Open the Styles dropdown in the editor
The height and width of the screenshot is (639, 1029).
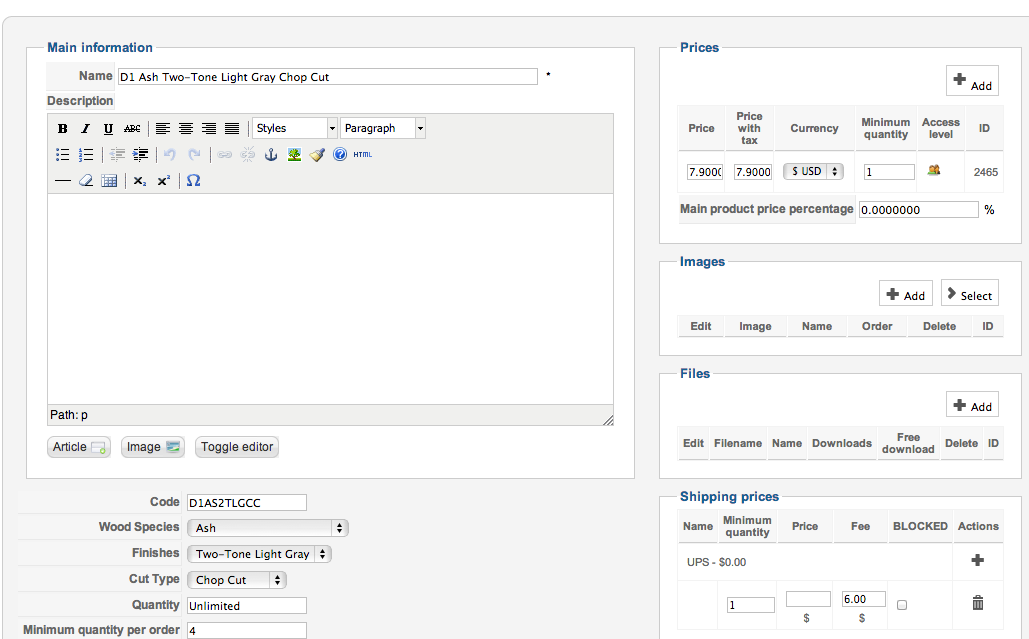tap(295, 128)
